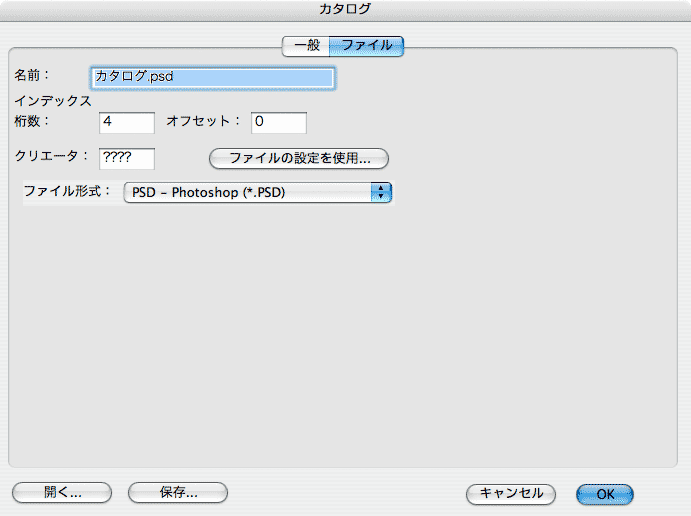Click the オフセット input field
The height and width of the screenshot is (516, 691).
279,123
